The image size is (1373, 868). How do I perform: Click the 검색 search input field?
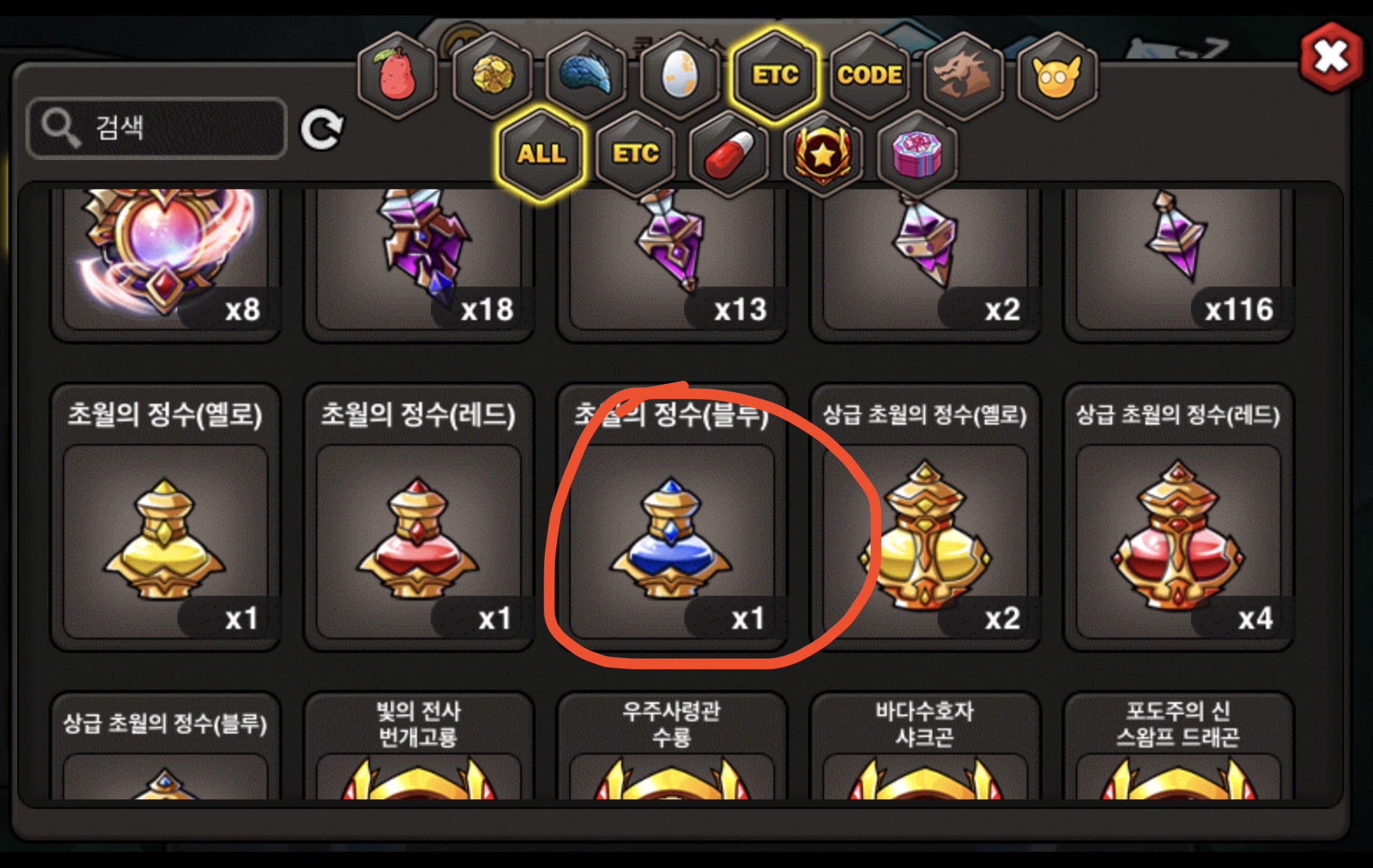(x=156, y=128)
